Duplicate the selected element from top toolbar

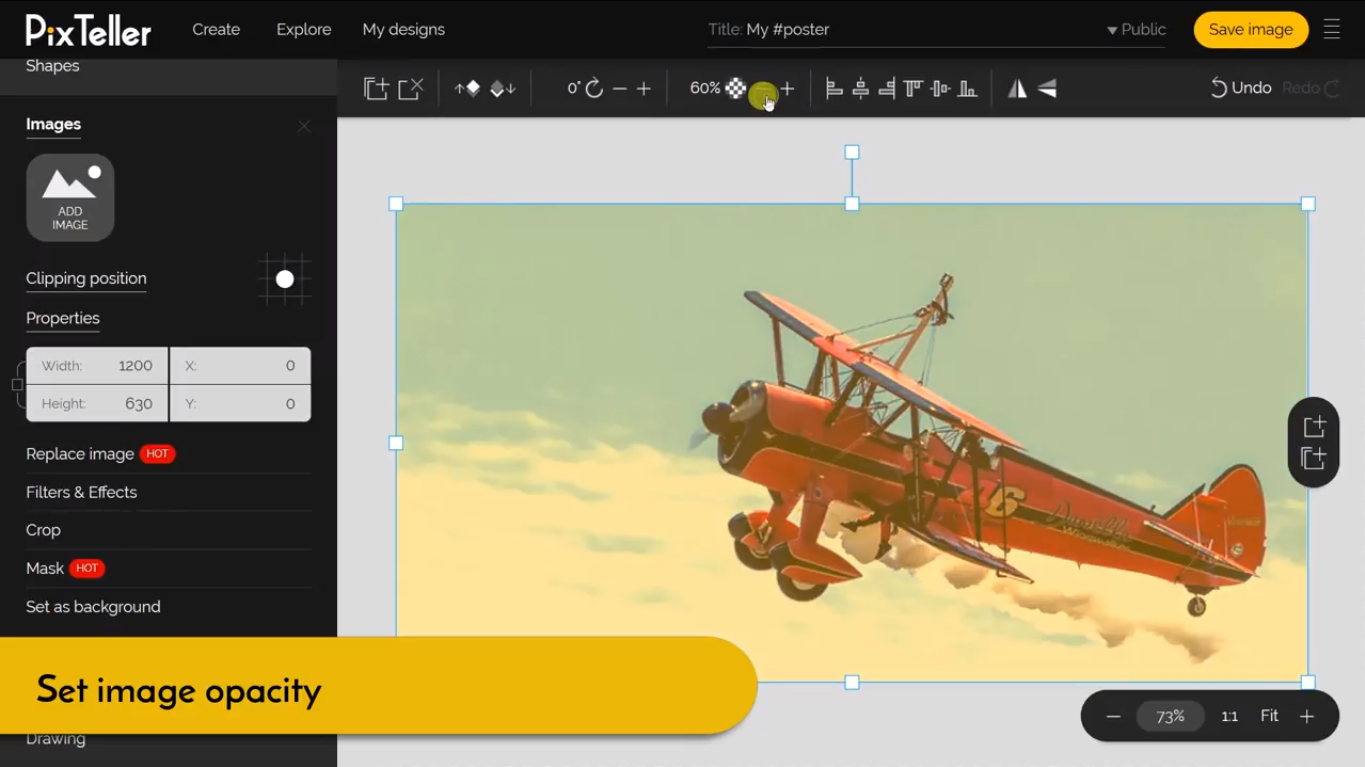pos(376,89)
